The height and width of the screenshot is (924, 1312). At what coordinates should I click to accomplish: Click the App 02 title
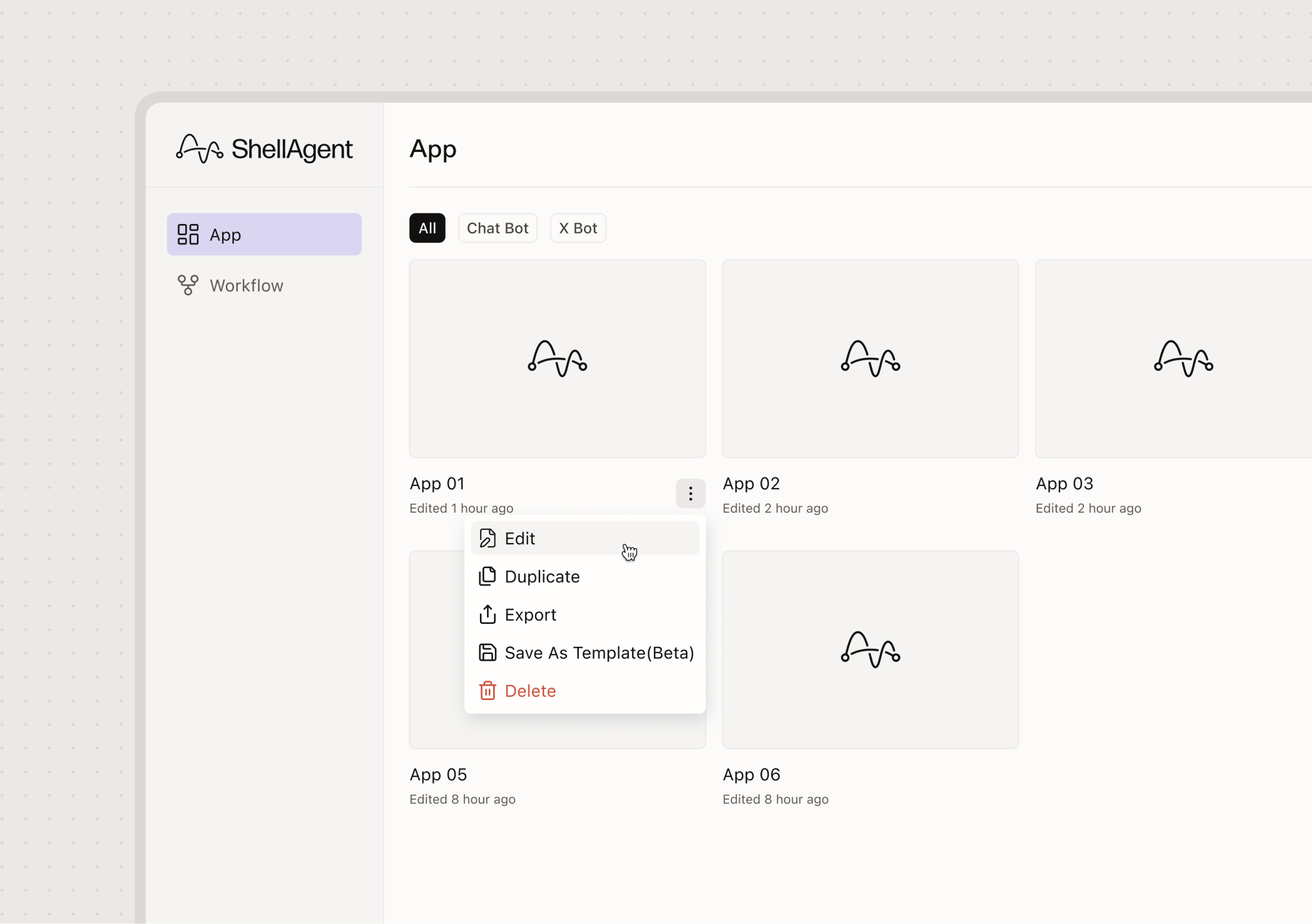[751, 484]
